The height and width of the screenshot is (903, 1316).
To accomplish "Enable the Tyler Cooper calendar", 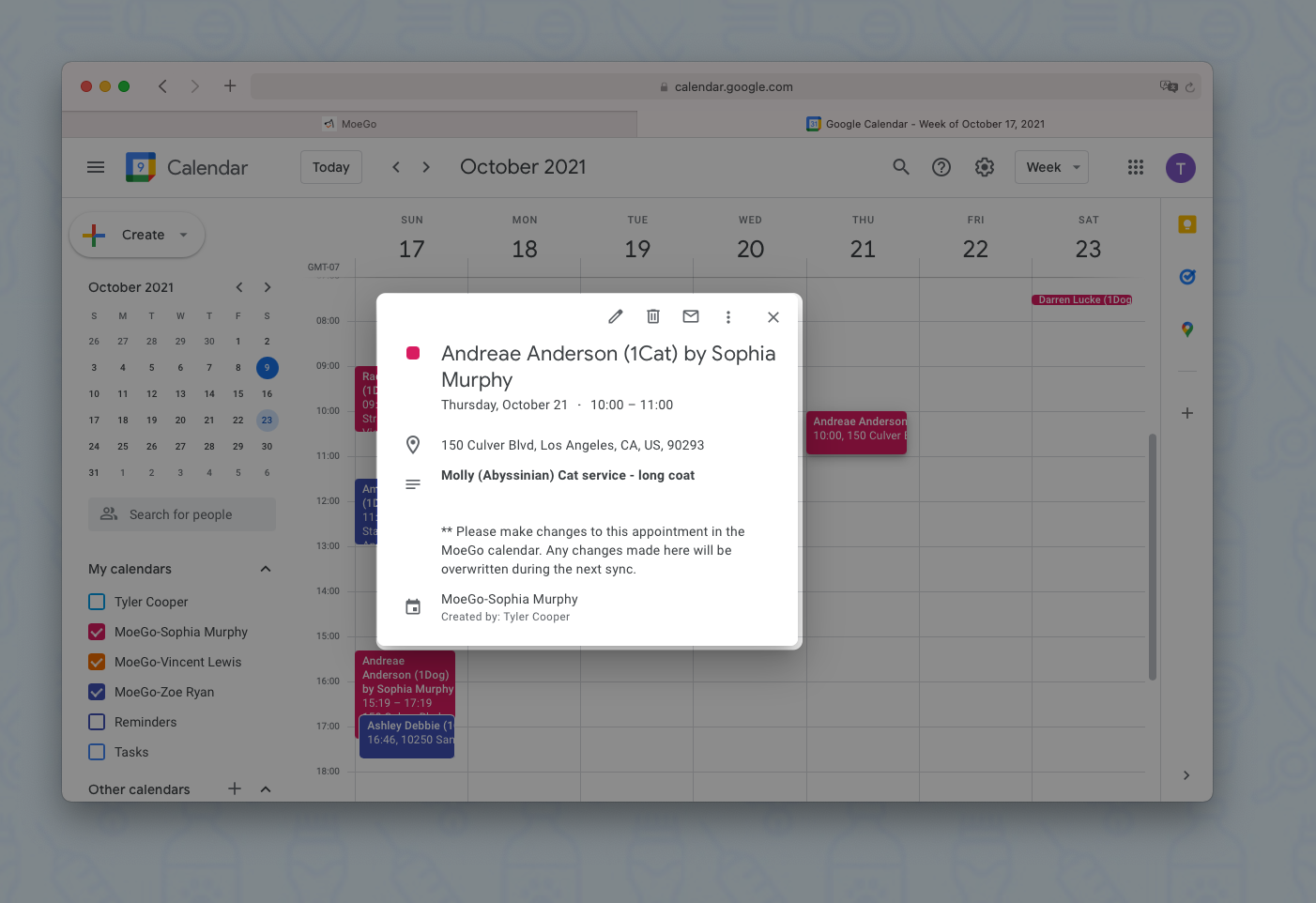I will coord(97,602).
